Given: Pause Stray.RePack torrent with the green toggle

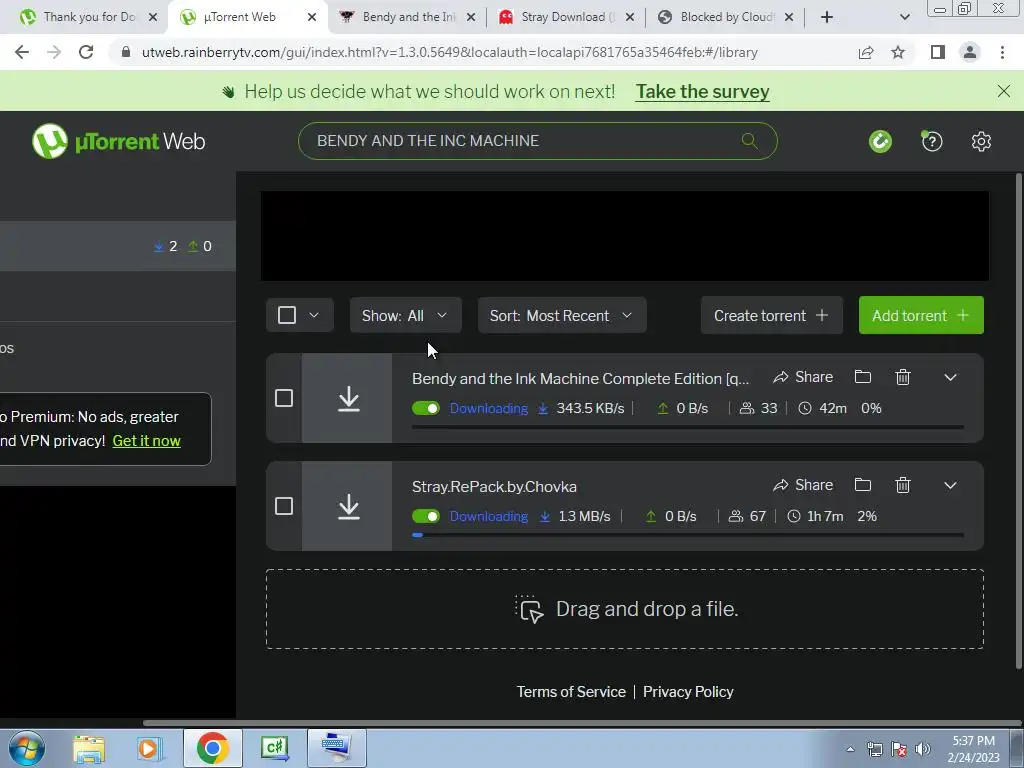Looking at the screenshot, I should point(426,516).
